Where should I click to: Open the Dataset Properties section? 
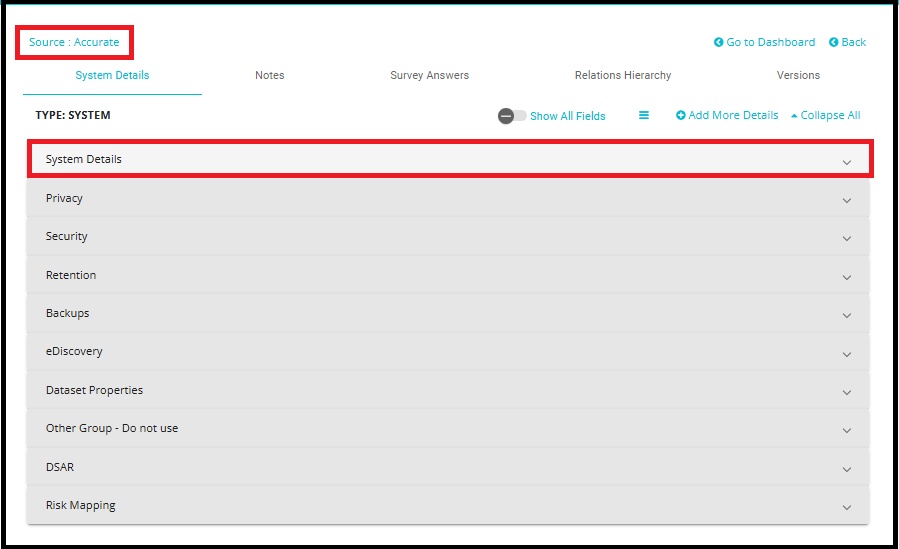tap(447, 390)
